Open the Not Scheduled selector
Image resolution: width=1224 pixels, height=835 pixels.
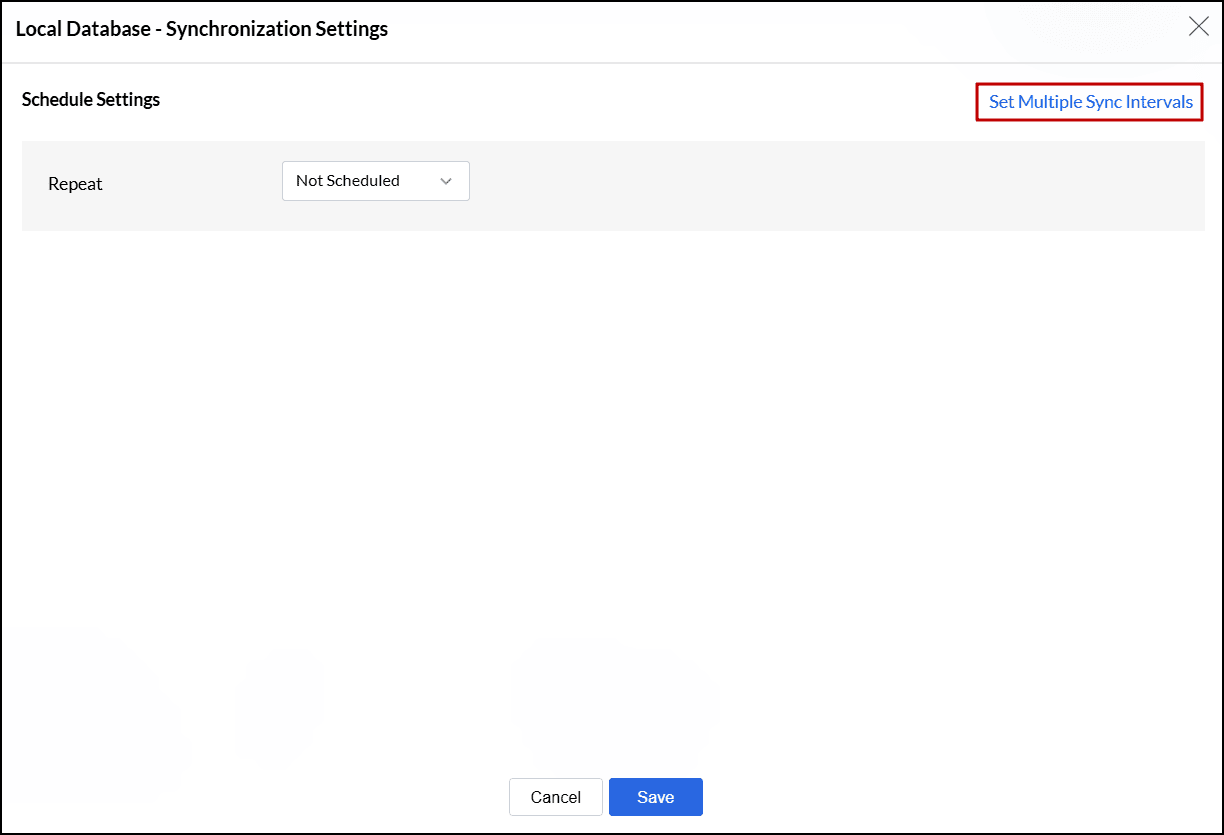pyautogui.click(x=375, y=181)
